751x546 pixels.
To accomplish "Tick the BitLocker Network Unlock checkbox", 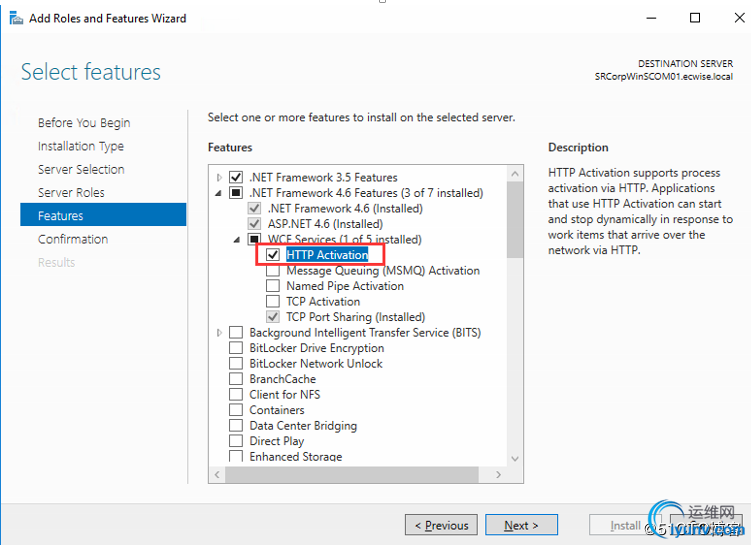I will [236, 364].
